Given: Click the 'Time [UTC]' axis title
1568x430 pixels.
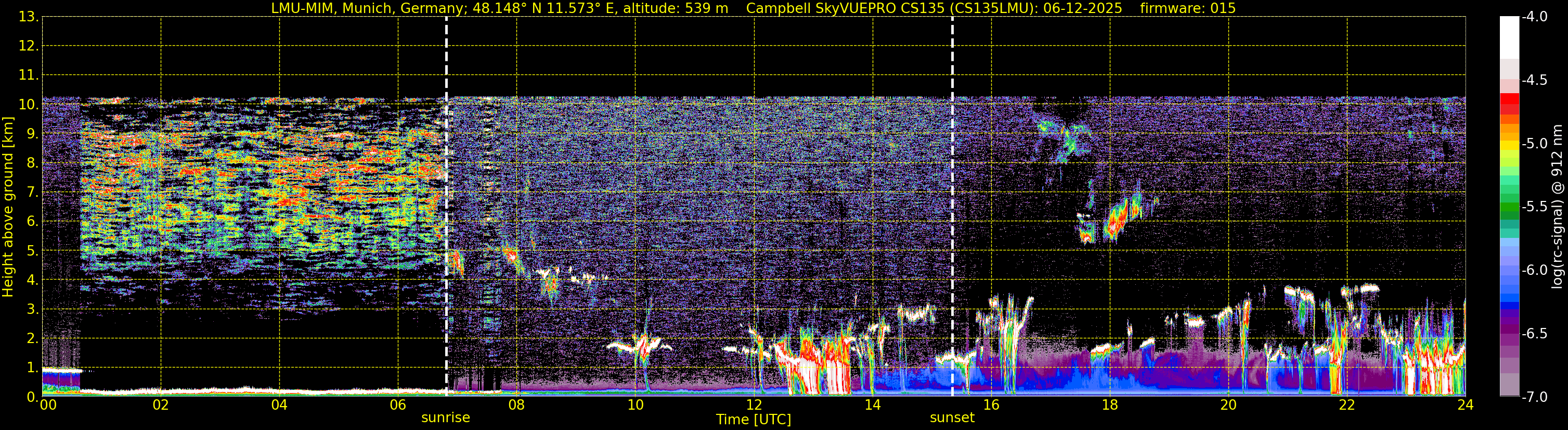Looking at the screenshot, I should click(754, 420).
